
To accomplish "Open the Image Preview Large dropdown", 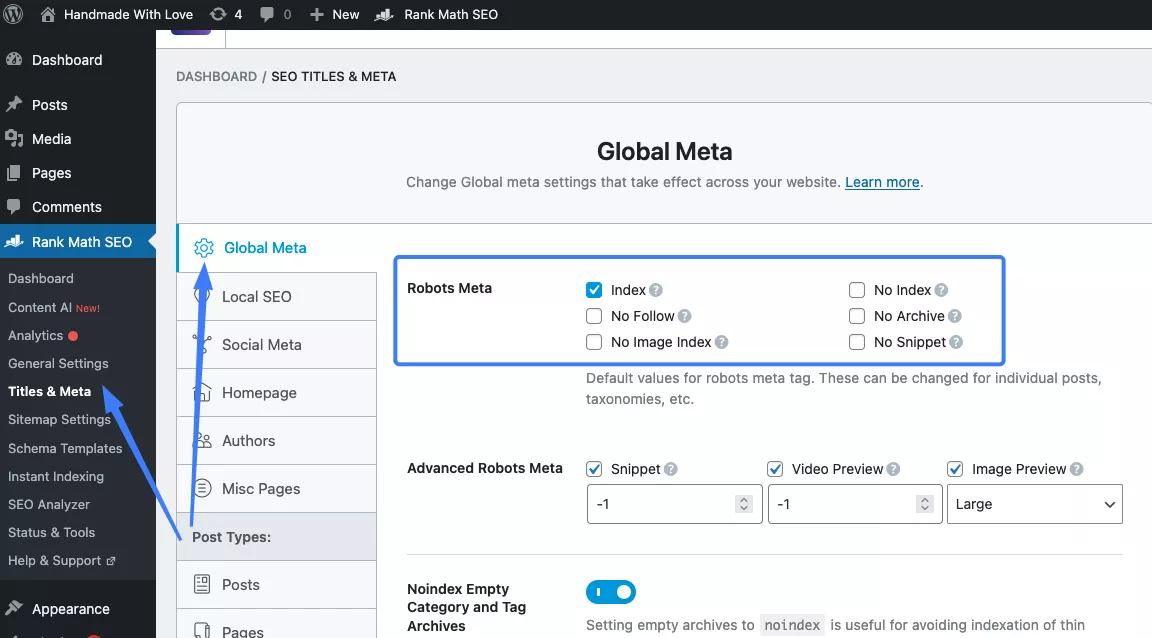I will [1034, 504].
